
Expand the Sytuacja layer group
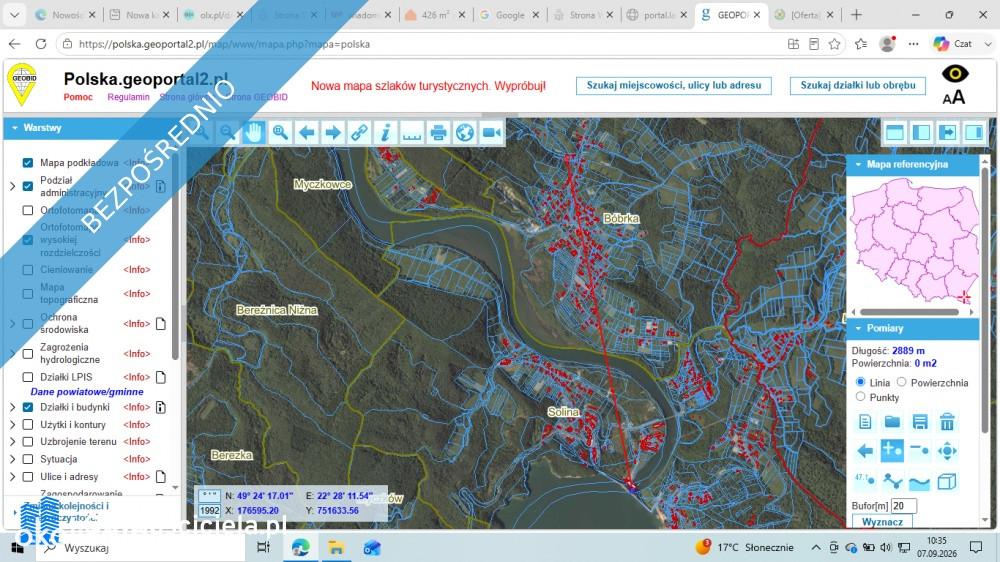click(12, 459)
